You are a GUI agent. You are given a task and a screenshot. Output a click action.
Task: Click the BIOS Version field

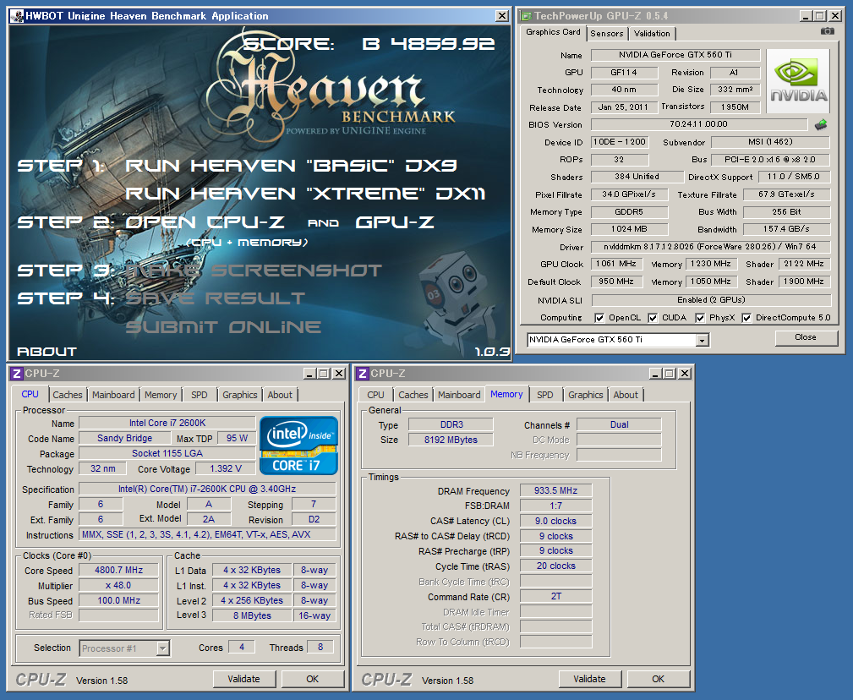[699, 125]
